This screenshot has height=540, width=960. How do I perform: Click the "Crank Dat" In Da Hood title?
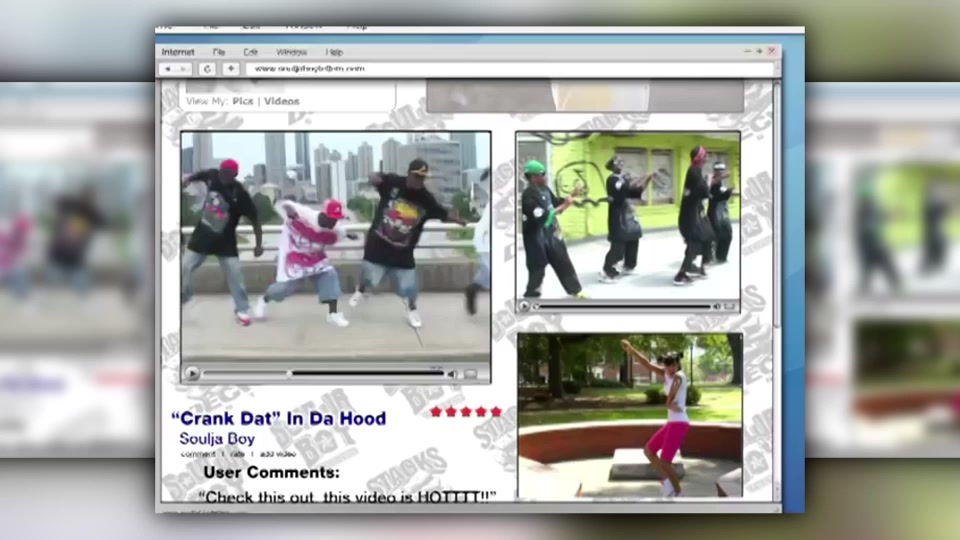(279, 418)
